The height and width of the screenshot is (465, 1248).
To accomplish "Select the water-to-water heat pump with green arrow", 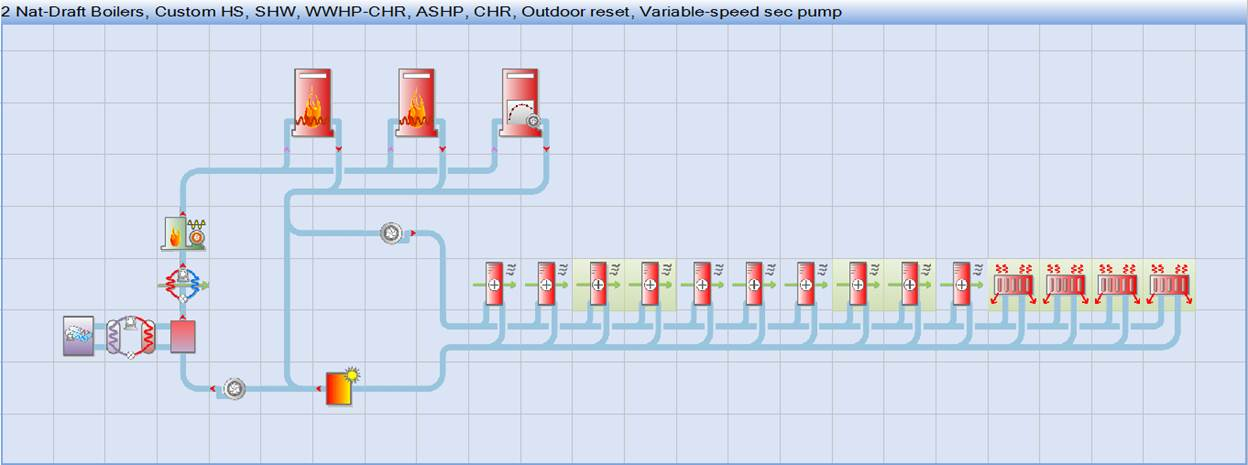I will pos(183,284).
